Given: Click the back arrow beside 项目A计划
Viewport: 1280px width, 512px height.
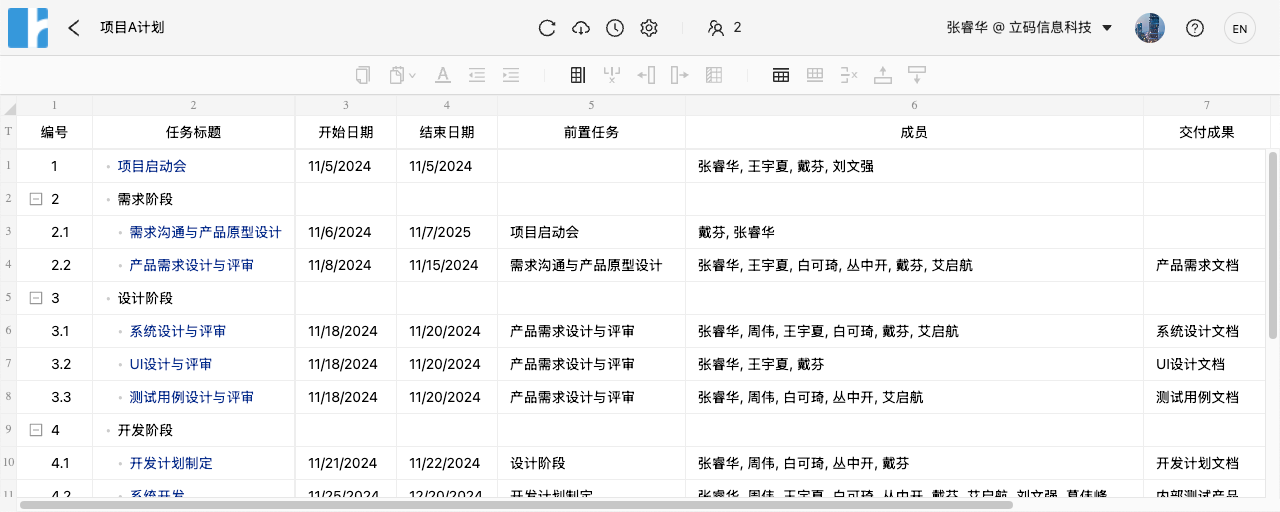Looking at the screenshot, I should (73, 28).
